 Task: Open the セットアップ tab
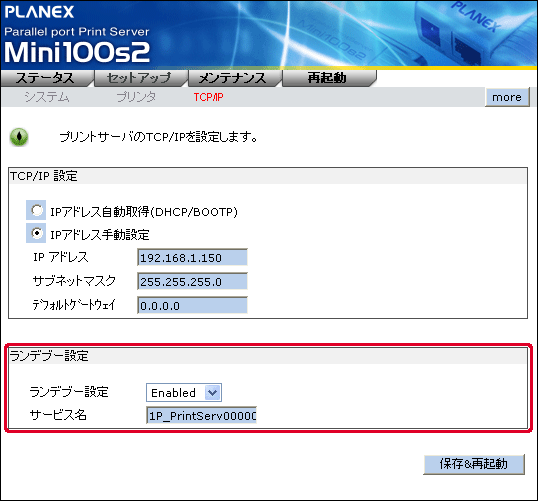click(141, 78)
